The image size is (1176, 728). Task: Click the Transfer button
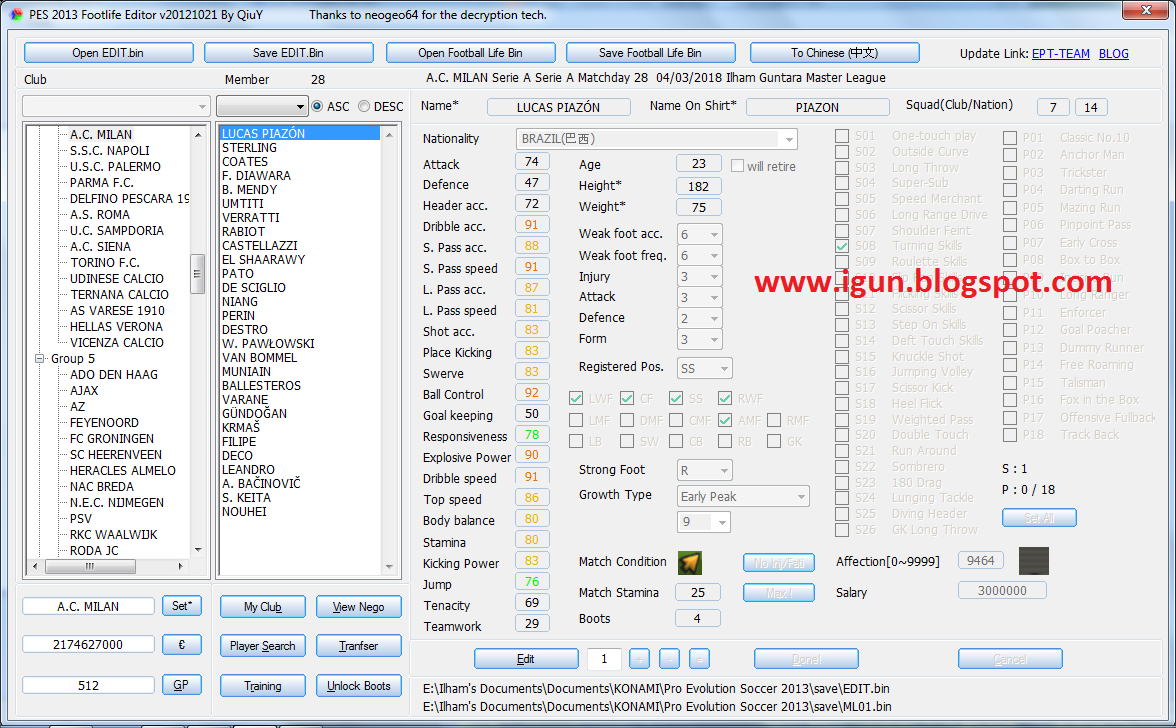358,646
